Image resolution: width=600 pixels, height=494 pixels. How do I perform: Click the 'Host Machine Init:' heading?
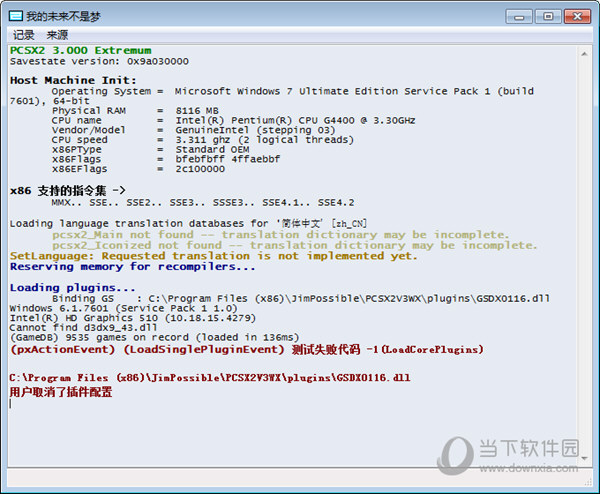(73, 80)
